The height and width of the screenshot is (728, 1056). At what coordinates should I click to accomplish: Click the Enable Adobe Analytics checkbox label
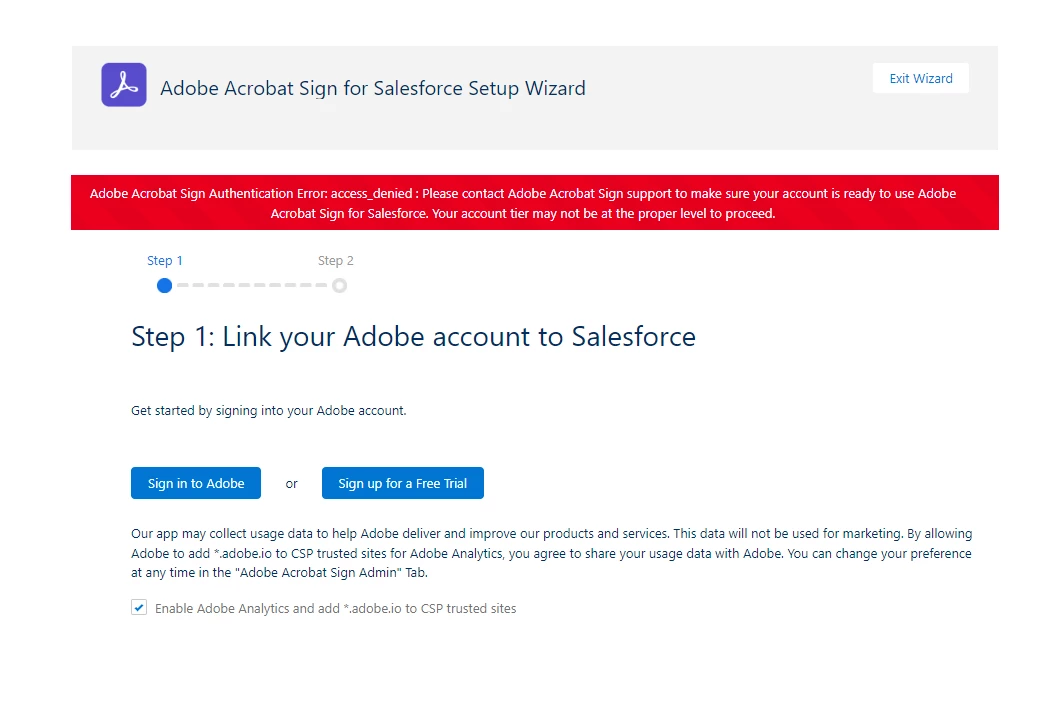tap(335, 608)
